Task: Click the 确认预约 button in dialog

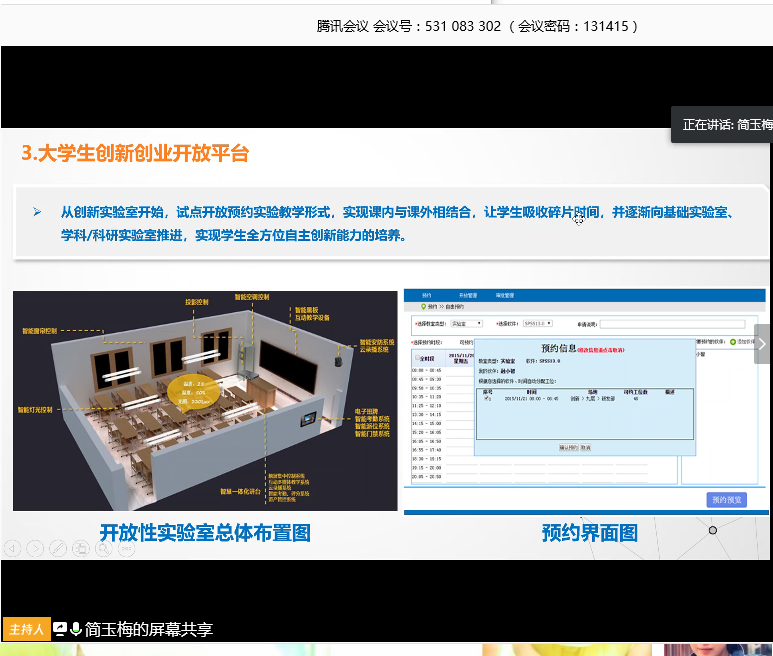Action: [x=568, y=447]
